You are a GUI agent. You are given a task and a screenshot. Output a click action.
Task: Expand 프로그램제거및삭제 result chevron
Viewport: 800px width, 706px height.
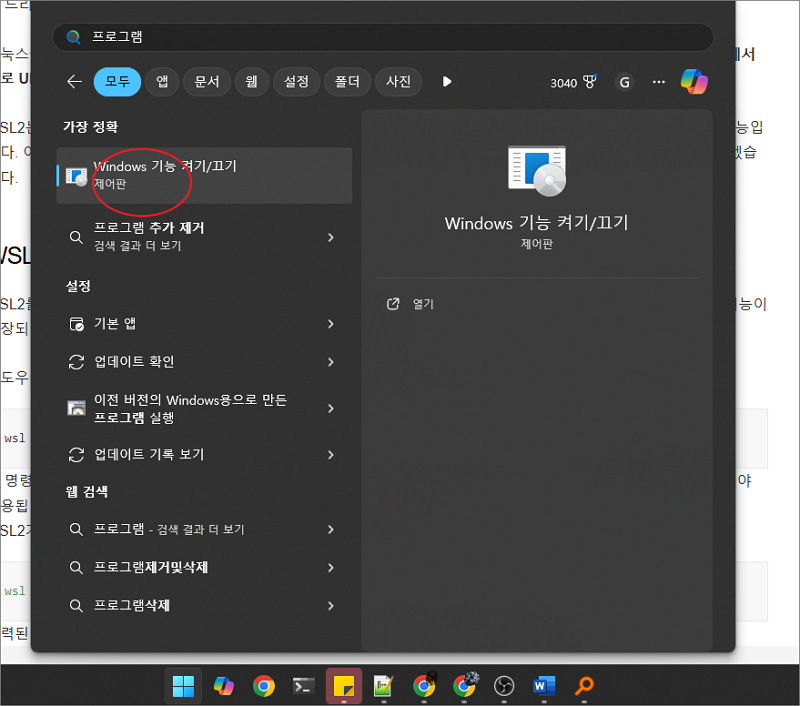pyautogui.click(x=331, y=568)
